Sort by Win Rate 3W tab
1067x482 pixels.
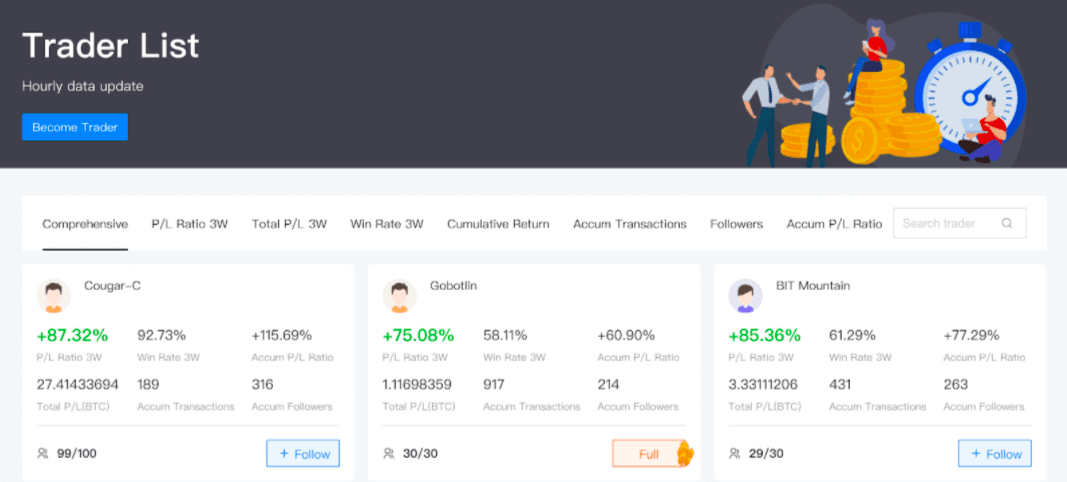click(x=387, y=224)
